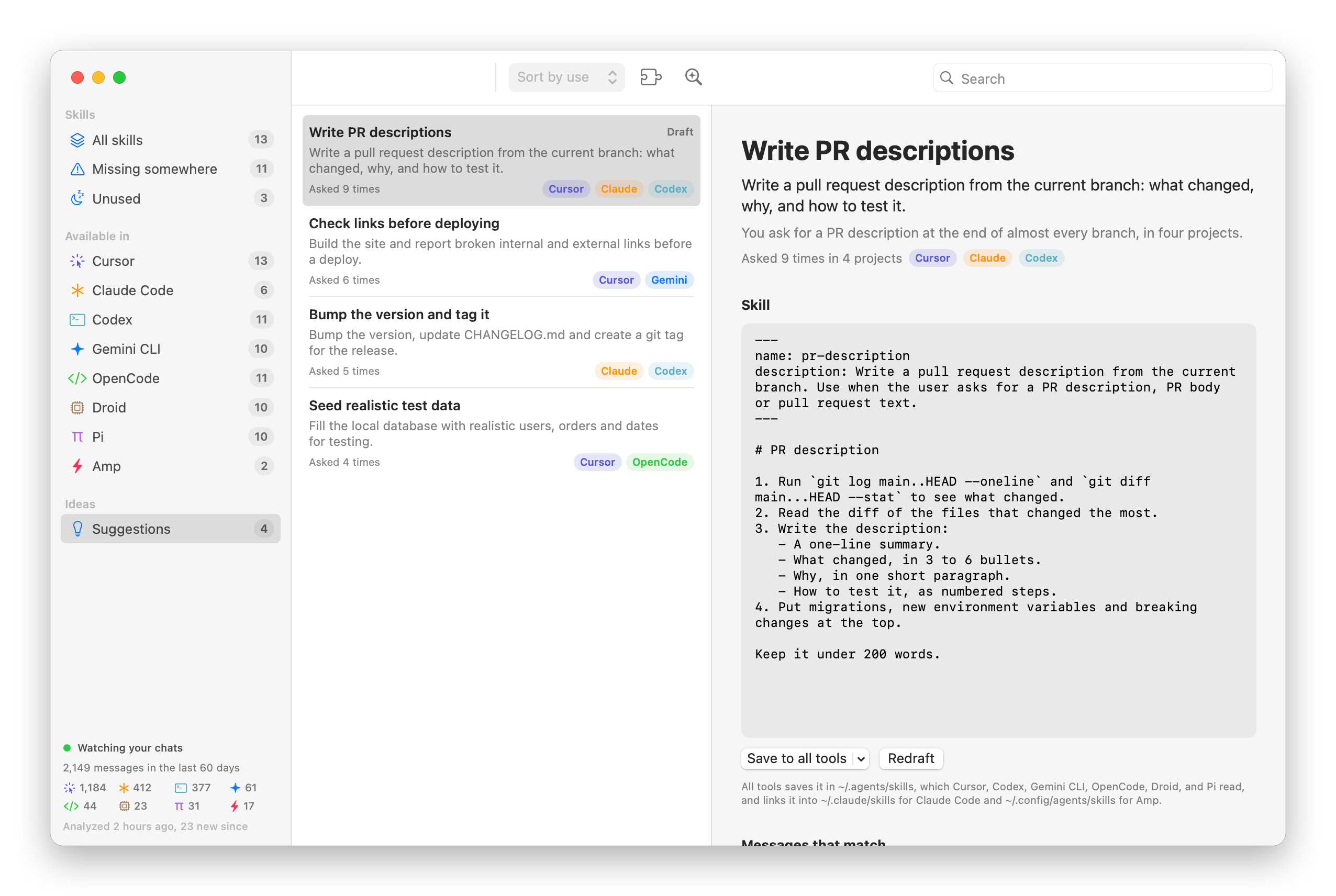Click the Gemini CLI star icon
1336x896 pixels.
coord(77,349)
